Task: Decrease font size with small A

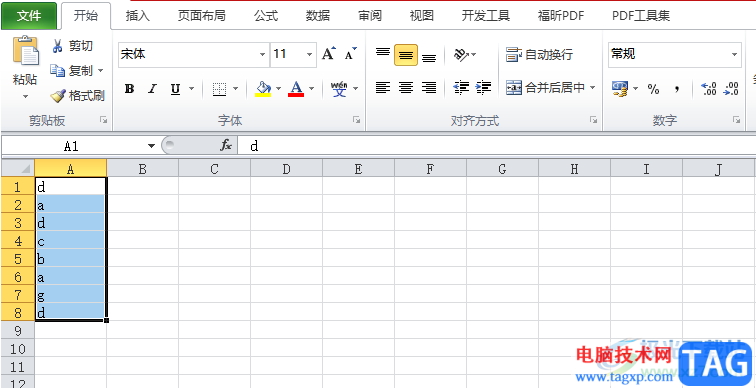Action: [x=351, y=54]
